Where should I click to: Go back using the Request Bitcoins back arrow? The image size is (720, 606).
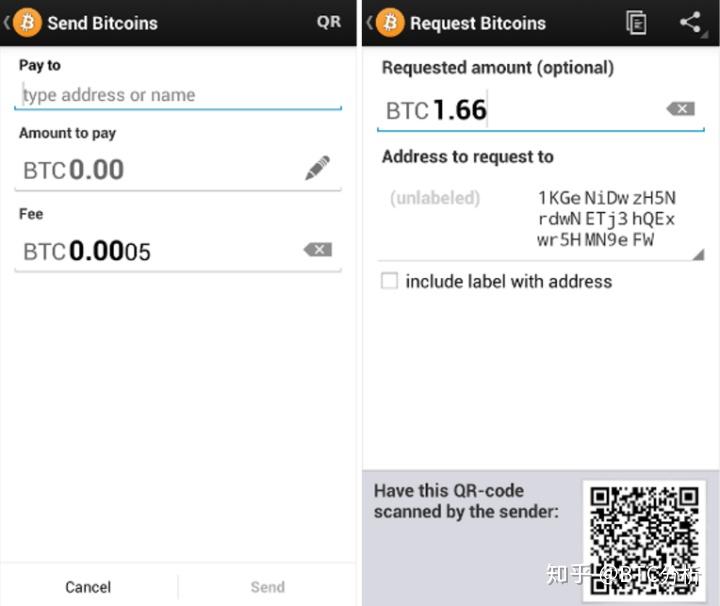pyautogui.click(x=369, y=22)
